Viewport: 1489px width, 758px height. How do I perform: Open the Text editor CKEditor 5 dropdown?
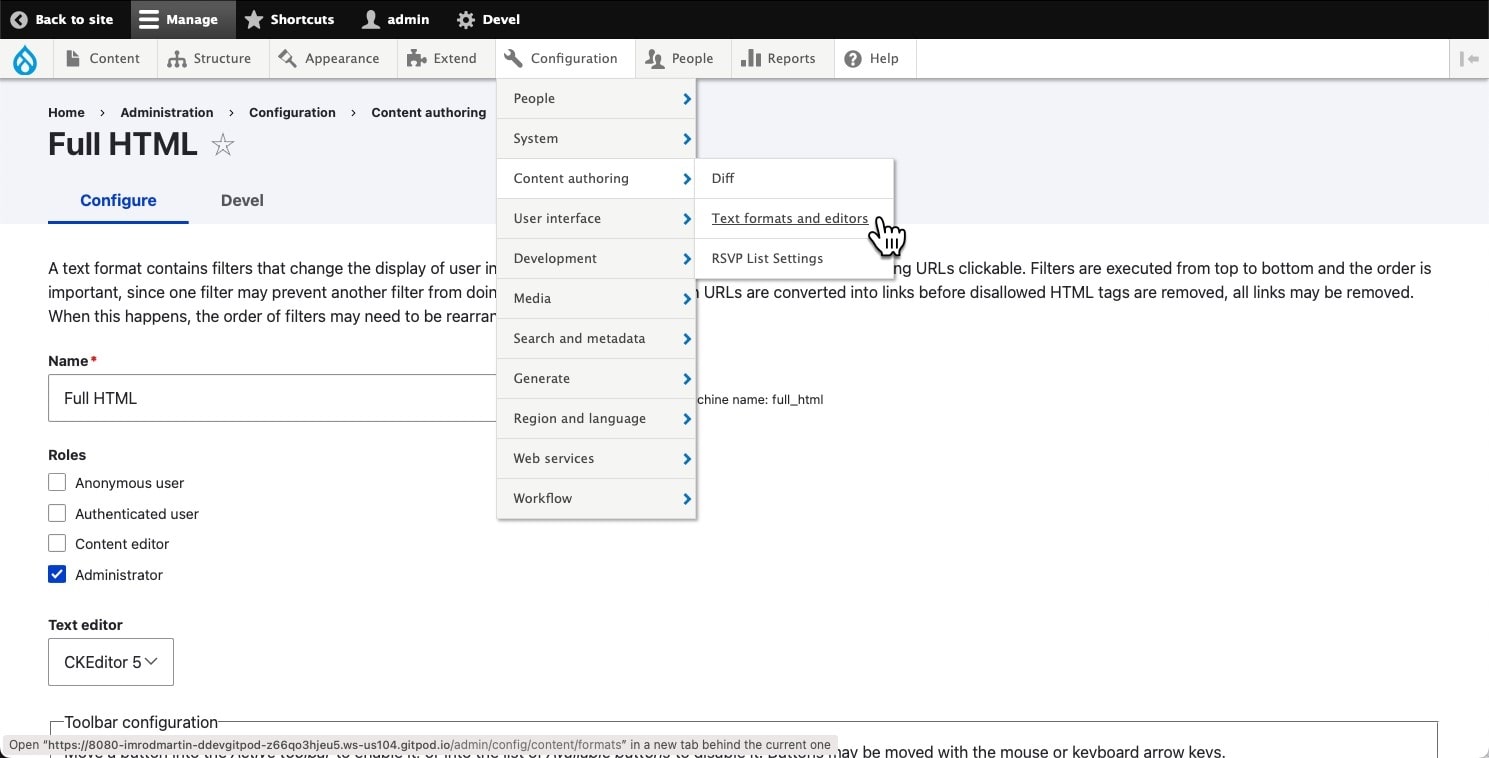coord(111,662)
